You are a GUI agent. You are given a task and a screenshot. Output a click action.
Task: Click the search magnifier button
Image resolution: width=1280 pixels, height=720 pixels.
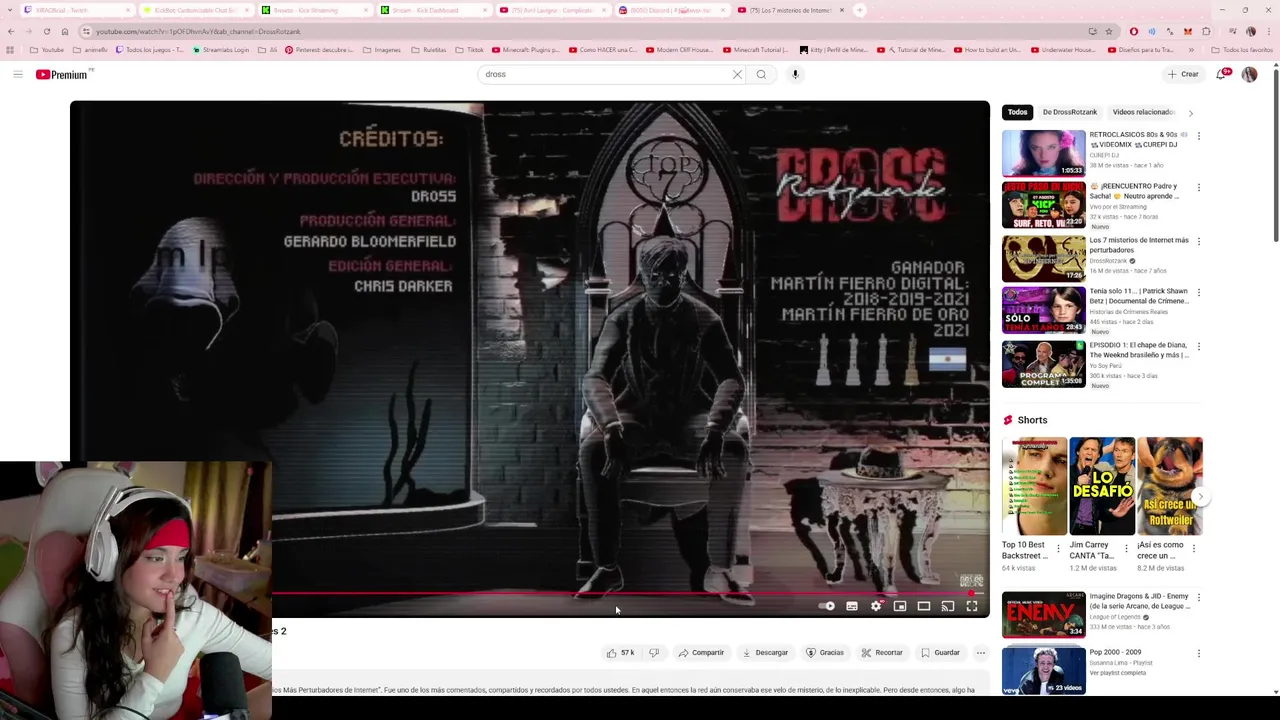tap(761, 74)
